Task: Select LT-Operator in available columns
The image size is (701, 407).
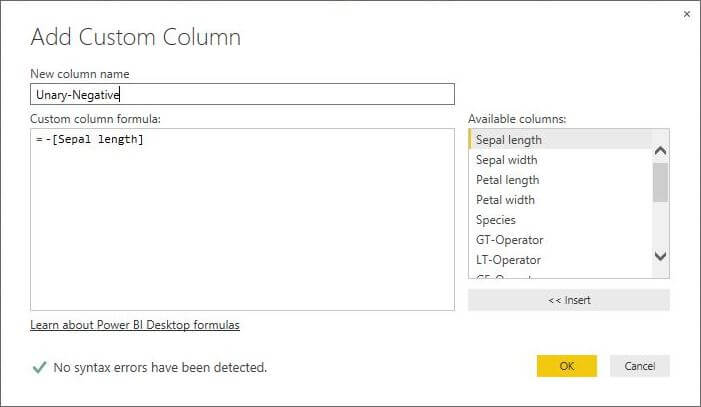Action: pyautogui.click(x=560, y=260)
